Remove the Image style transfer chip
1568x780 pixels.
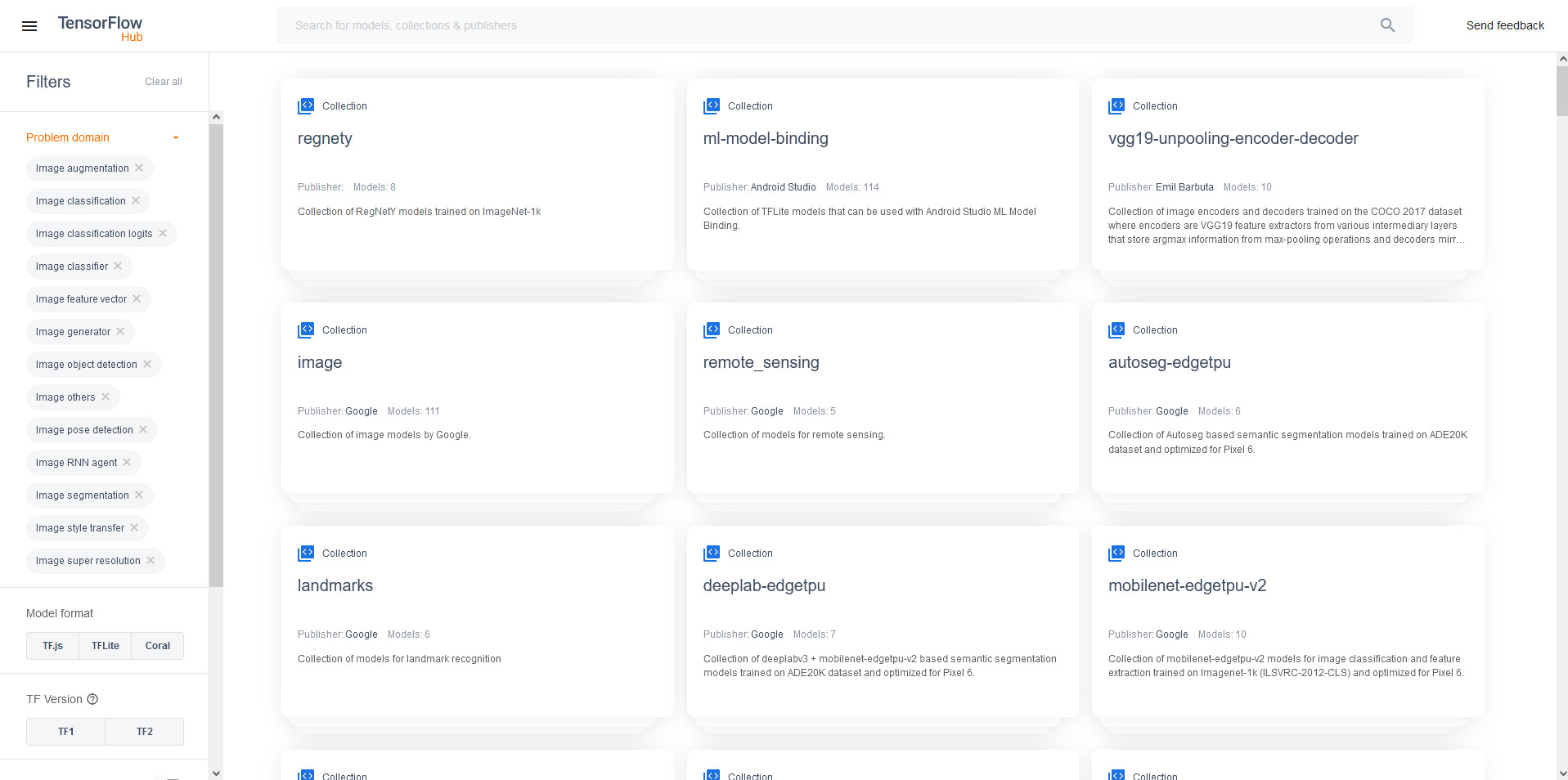134,527
